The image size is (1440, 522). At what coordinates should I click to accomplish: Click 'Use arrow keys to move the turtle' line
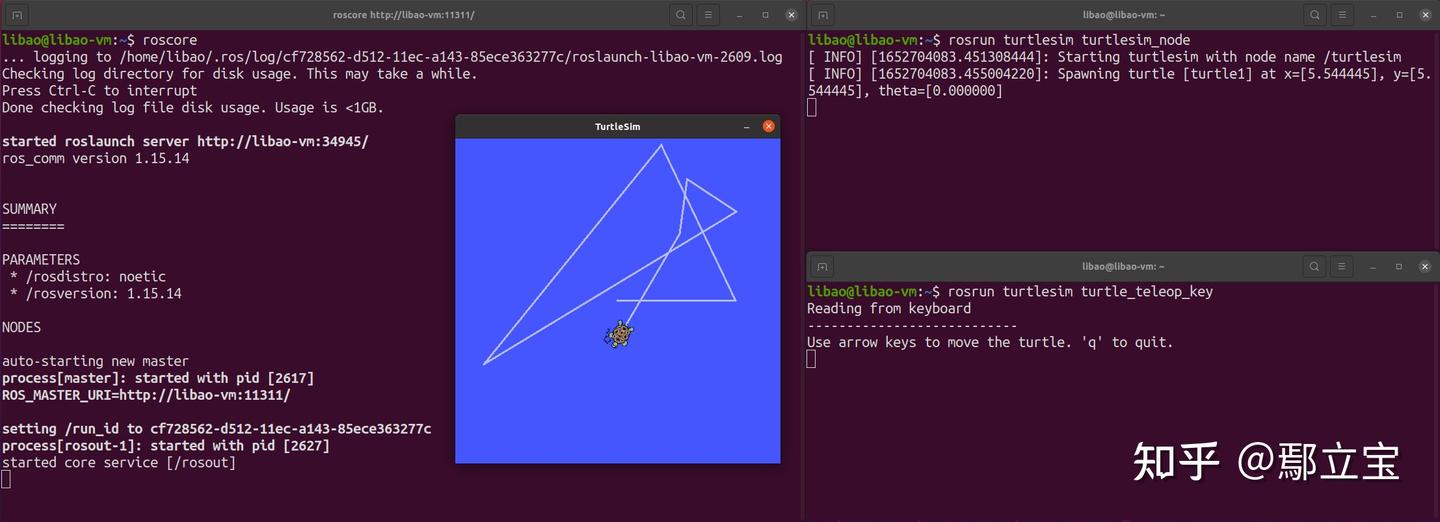[990, 342]
